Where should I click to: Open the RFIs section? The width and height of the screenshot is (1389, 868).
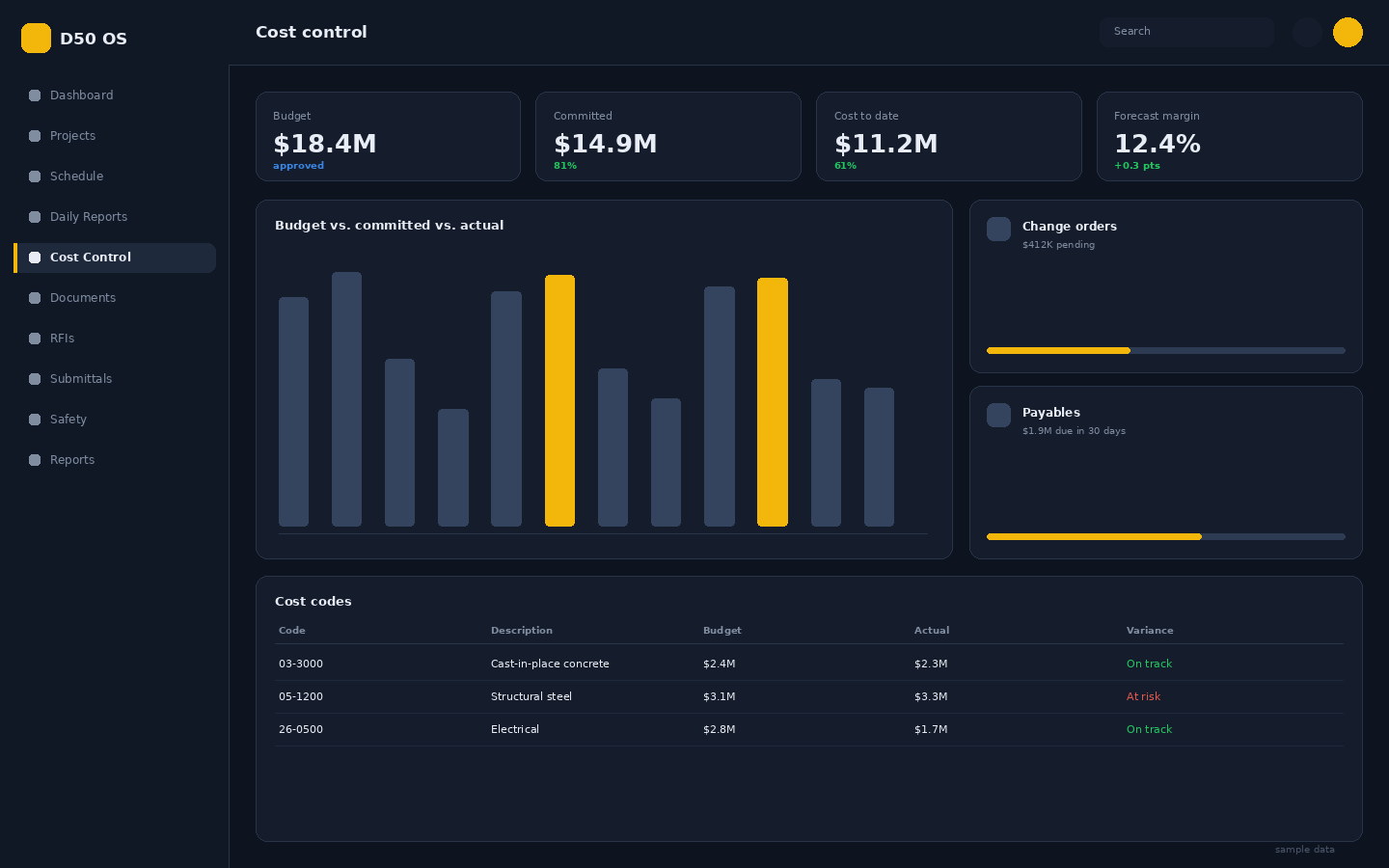point(115,339)
